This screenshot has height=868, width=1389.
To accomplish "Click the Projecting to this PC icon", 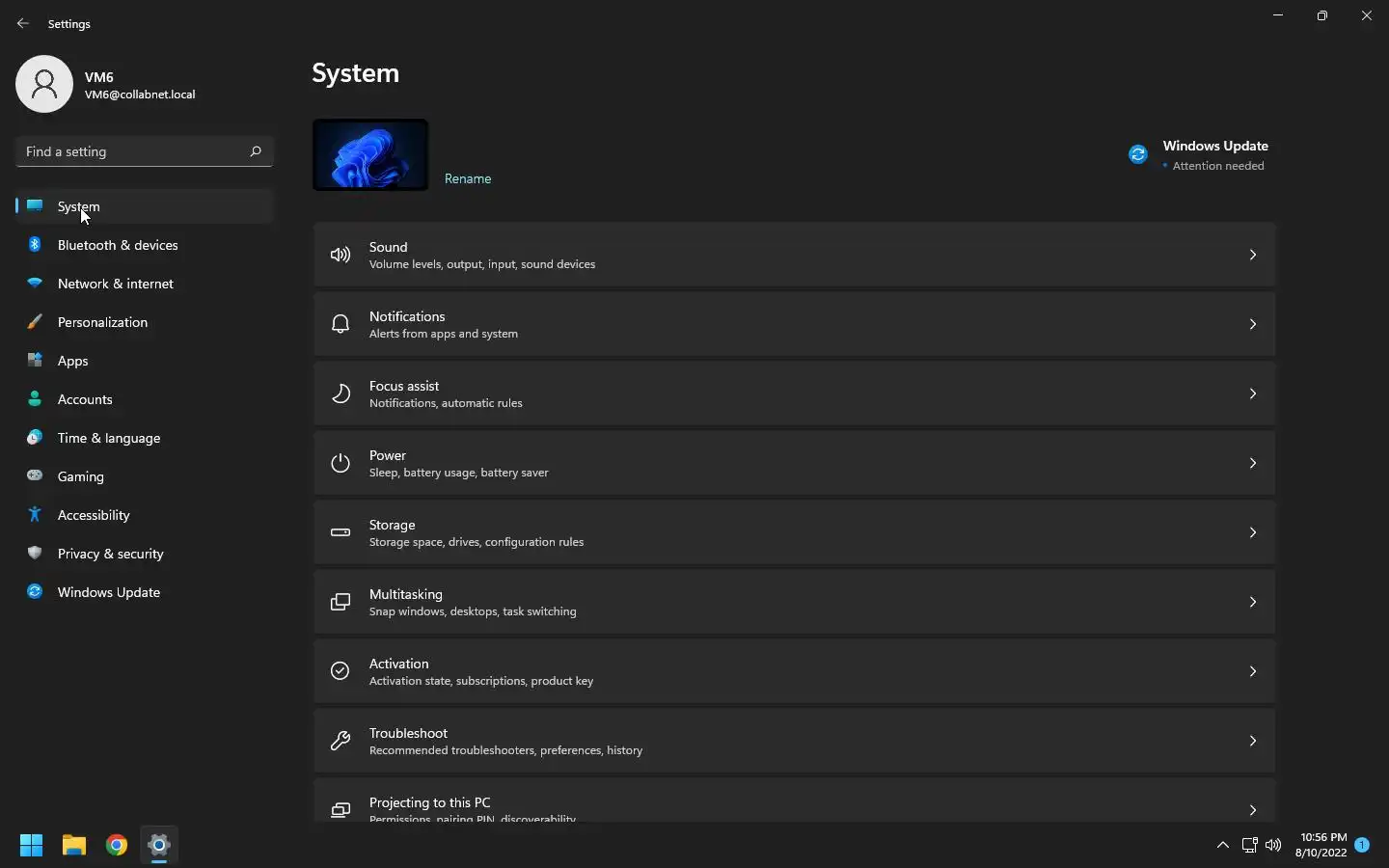I will [340, 810].
